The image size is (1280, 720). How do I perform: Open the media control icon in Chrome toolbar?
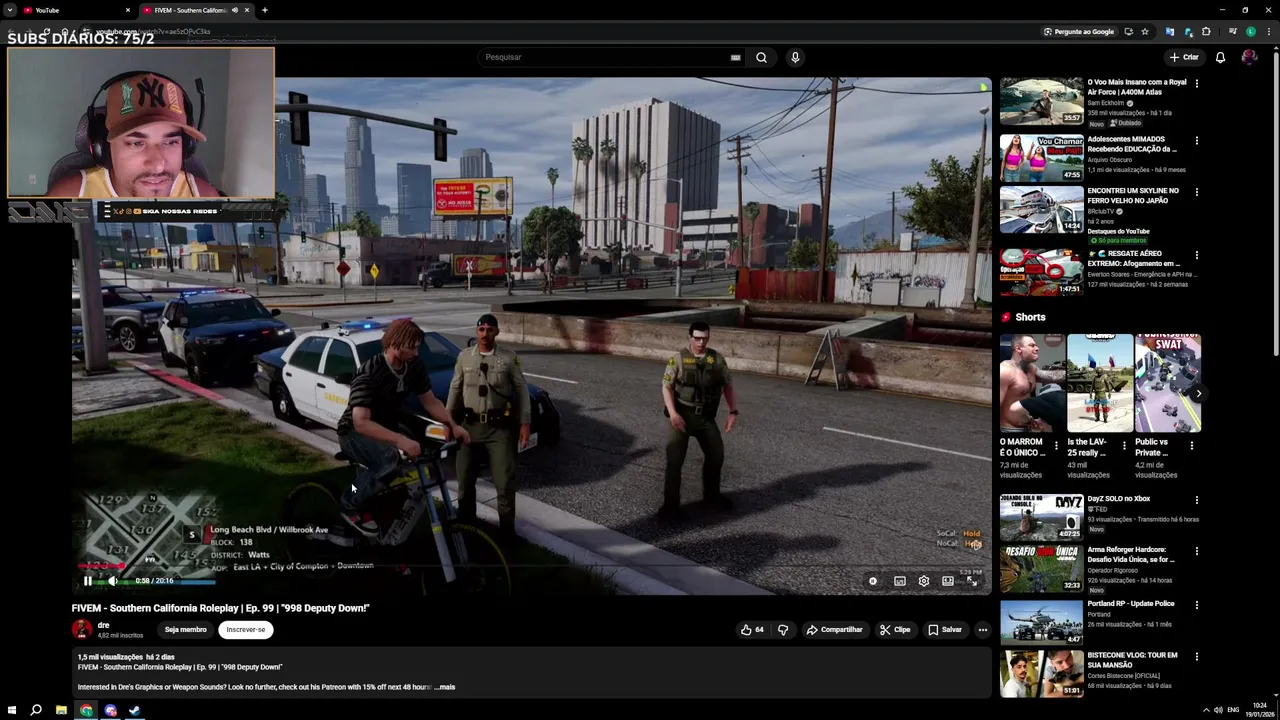[1232, 31]
